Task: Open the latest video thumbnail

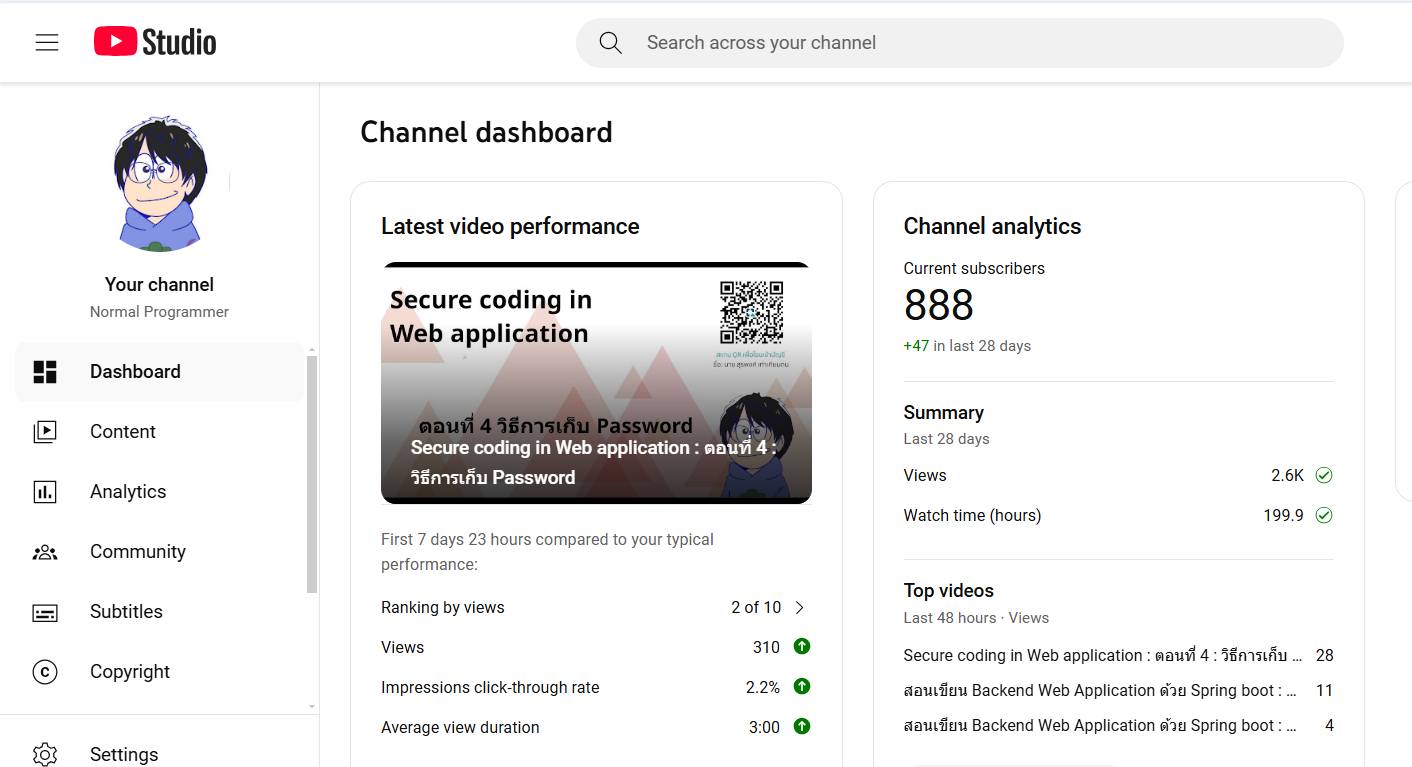Action: [x=596, y=383]
